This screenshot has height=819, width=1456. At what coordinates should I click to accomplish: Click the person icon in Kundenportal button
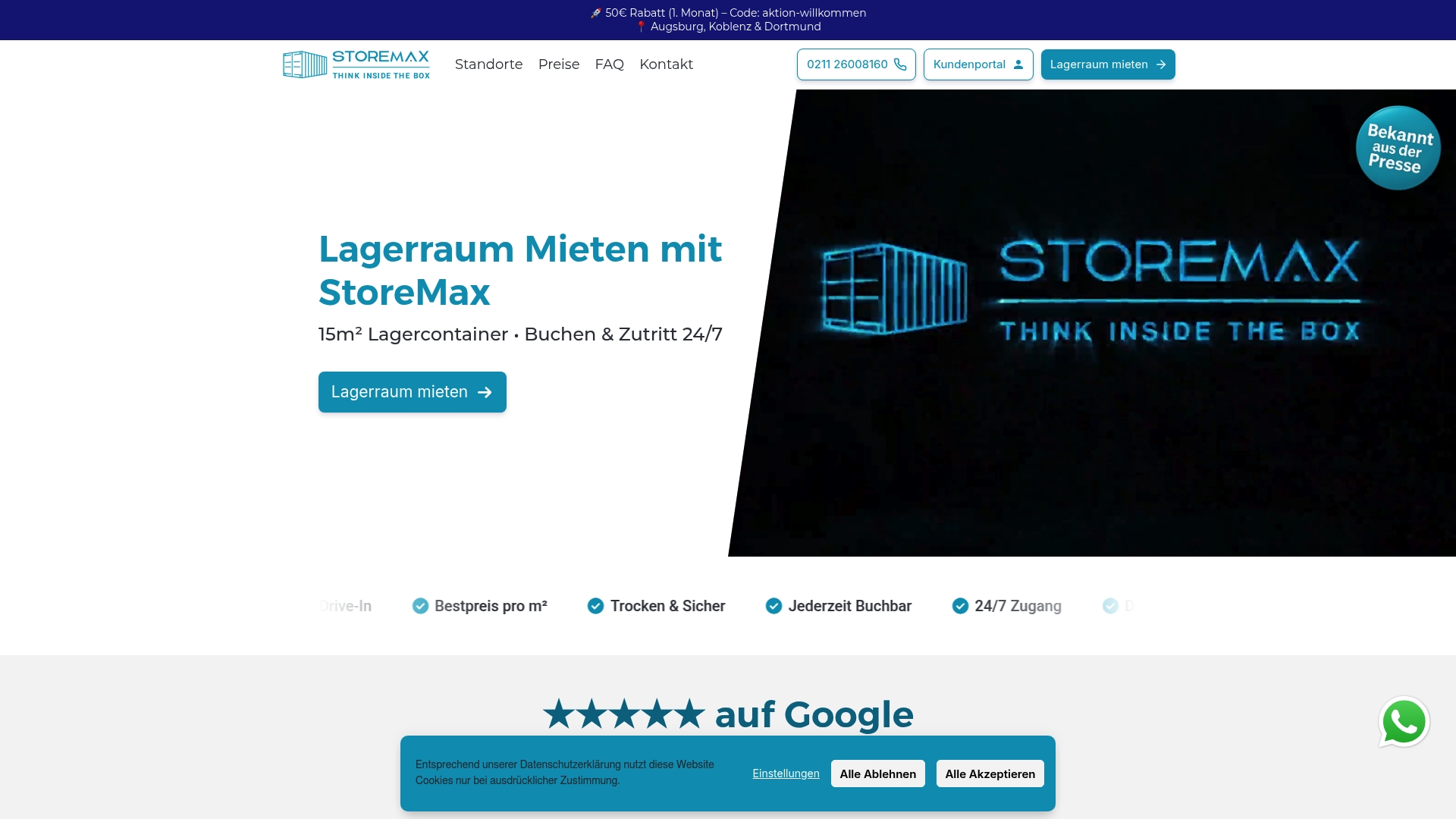(x=1017, y=64)
